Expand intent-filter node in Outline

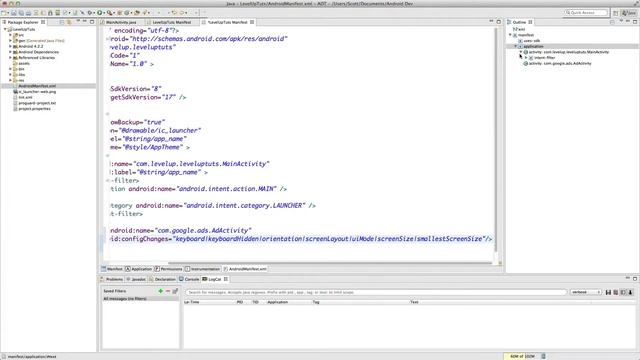(x=526, y=58)
